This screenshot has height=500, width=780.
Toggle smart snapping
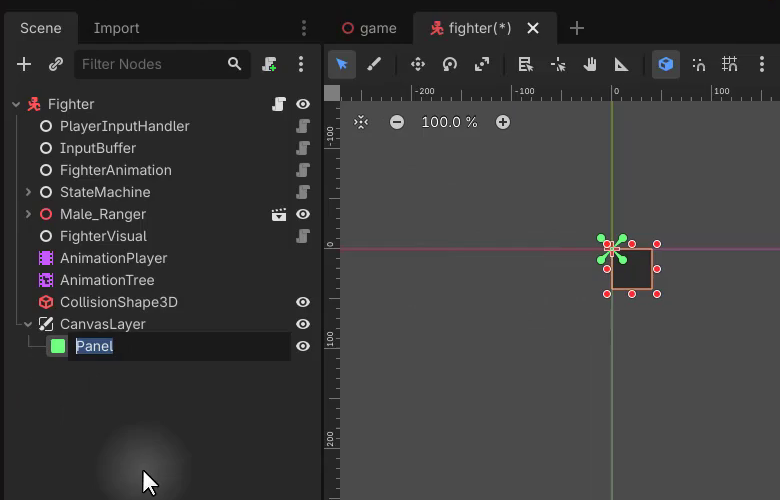click(698, 64)
